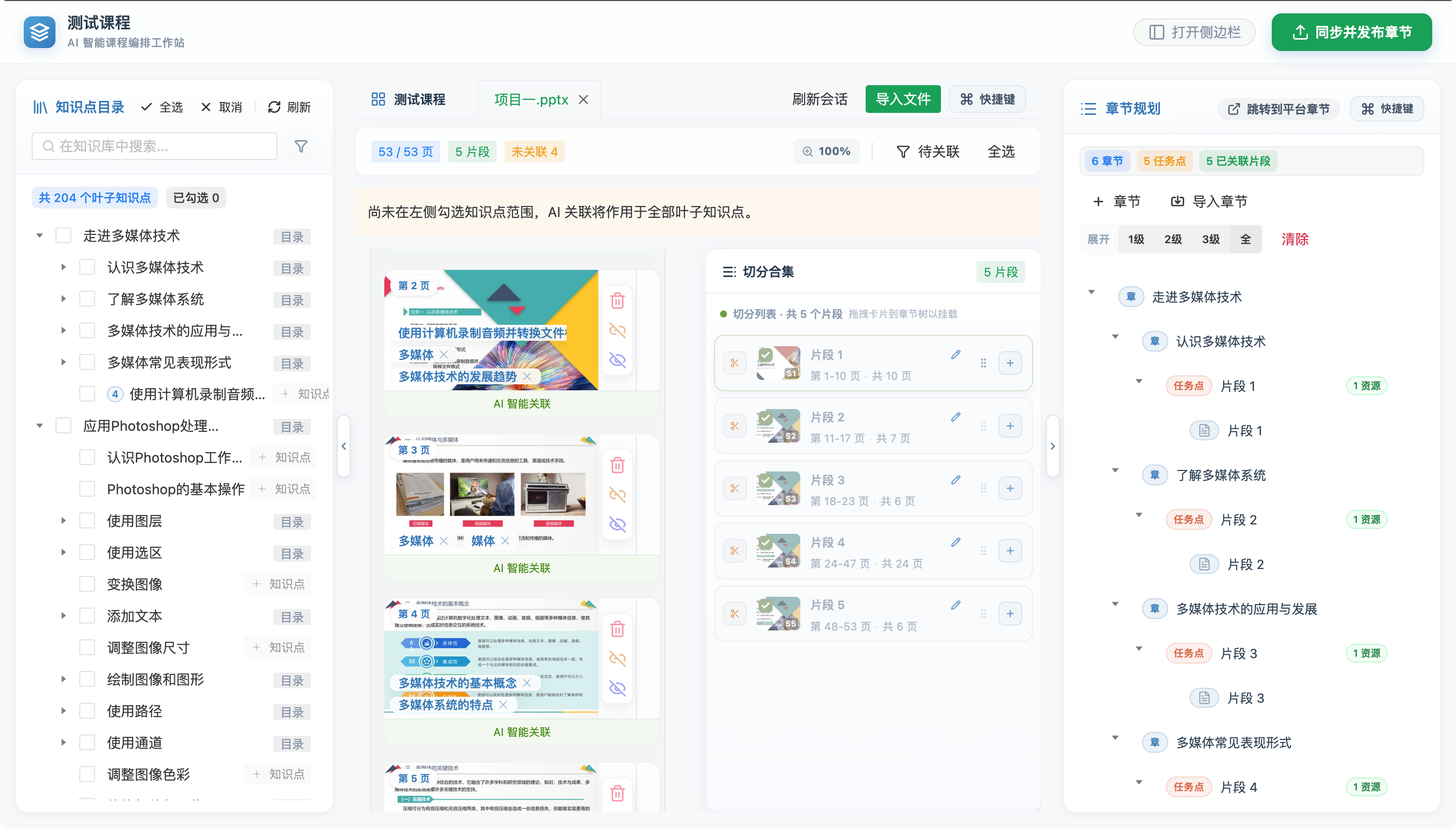
Task: Delete page 2 slide with trash icon
Action: (618, 300)
